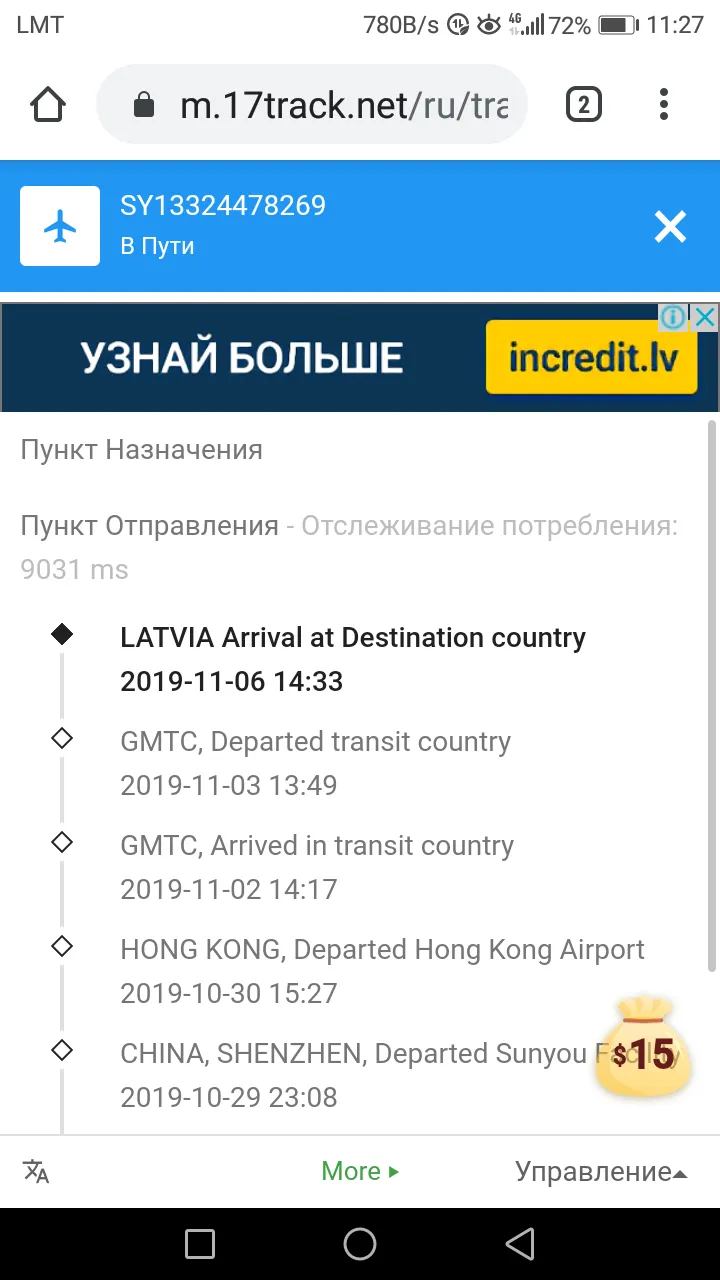Open the $15 money bag promo
The width and height of the screenshot is (720, 1280).
point(643,1046)
